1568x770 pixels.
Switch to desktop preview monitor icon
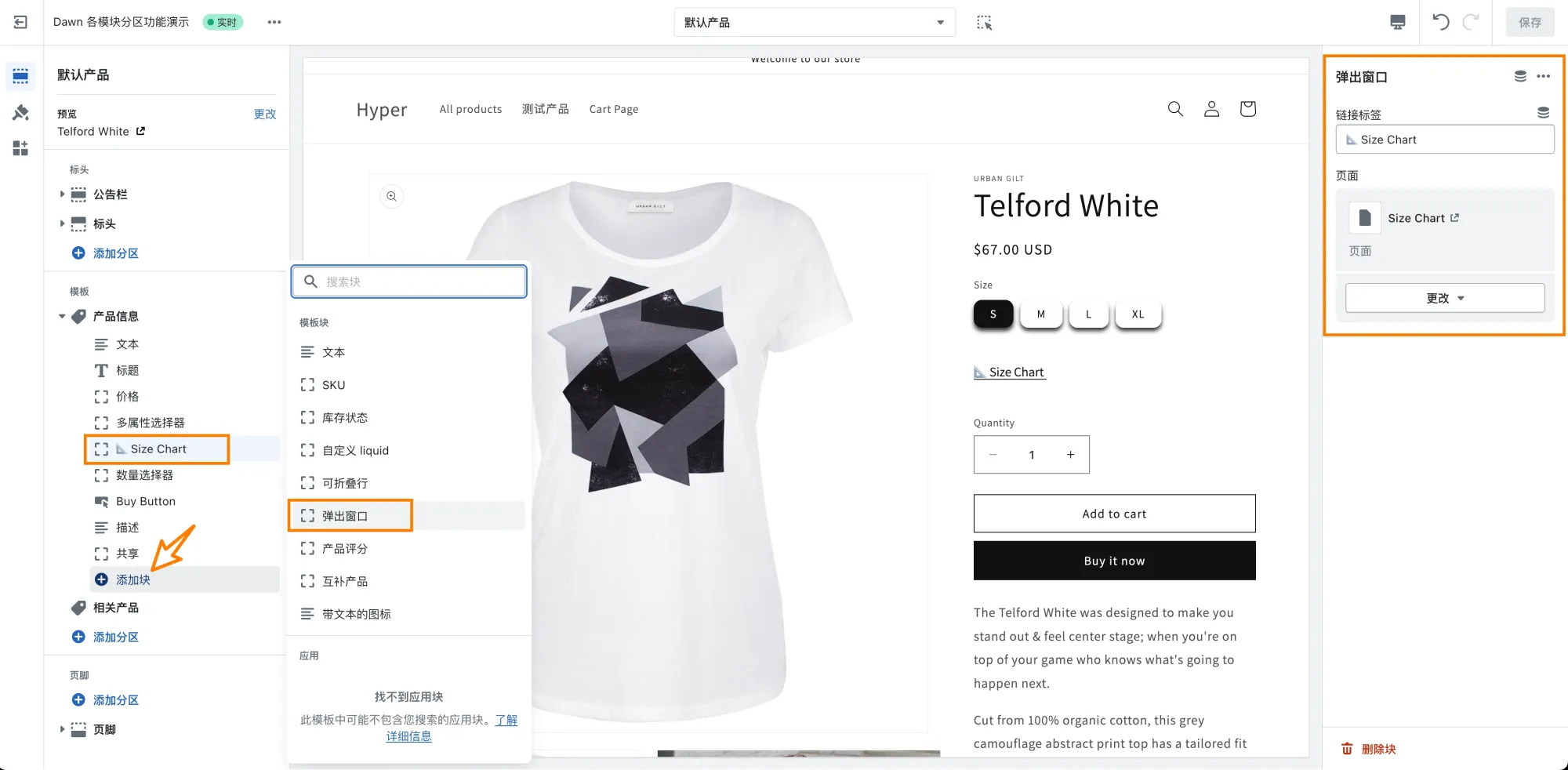click(x=1397, y=22)
